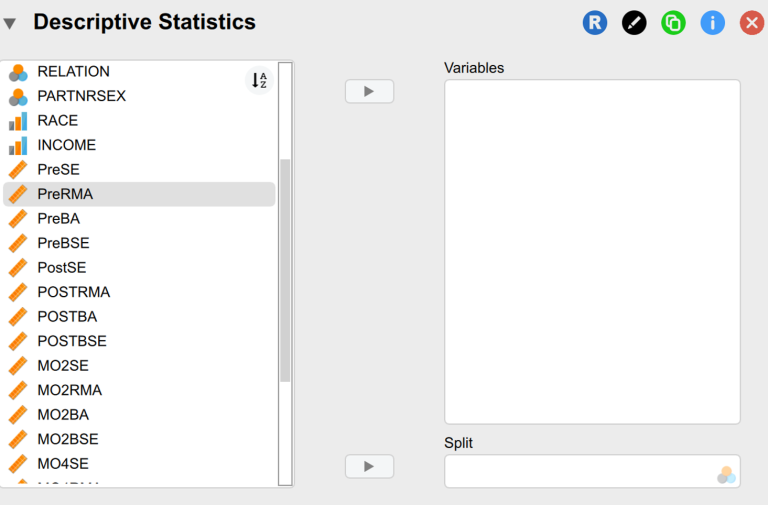768x505 pixels.
Task: Click the MO2RMA variable's ruler icon
Action: pos(18,390)
